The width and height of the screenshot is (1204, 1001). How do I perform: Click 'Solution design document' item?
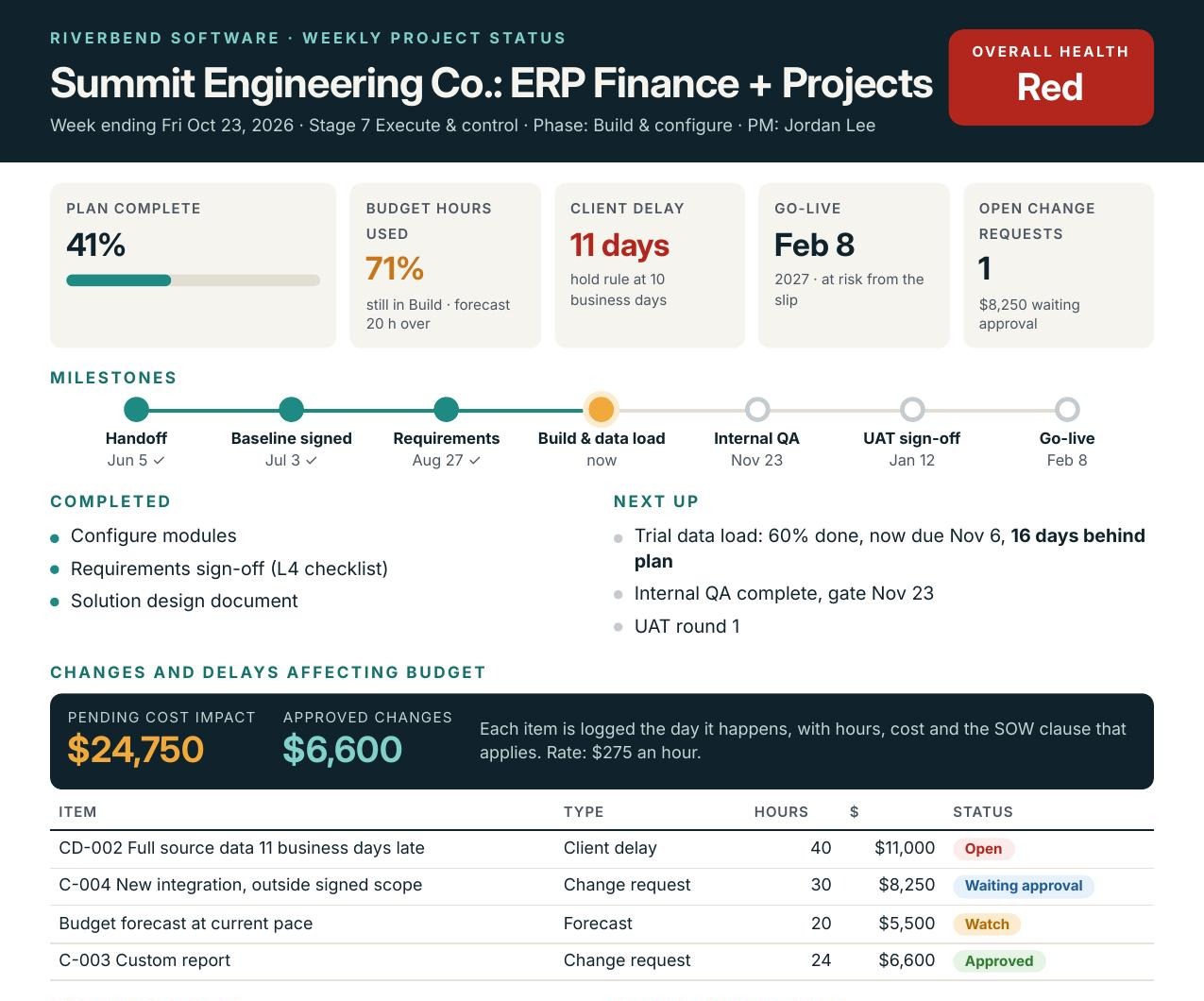point(184,602)
